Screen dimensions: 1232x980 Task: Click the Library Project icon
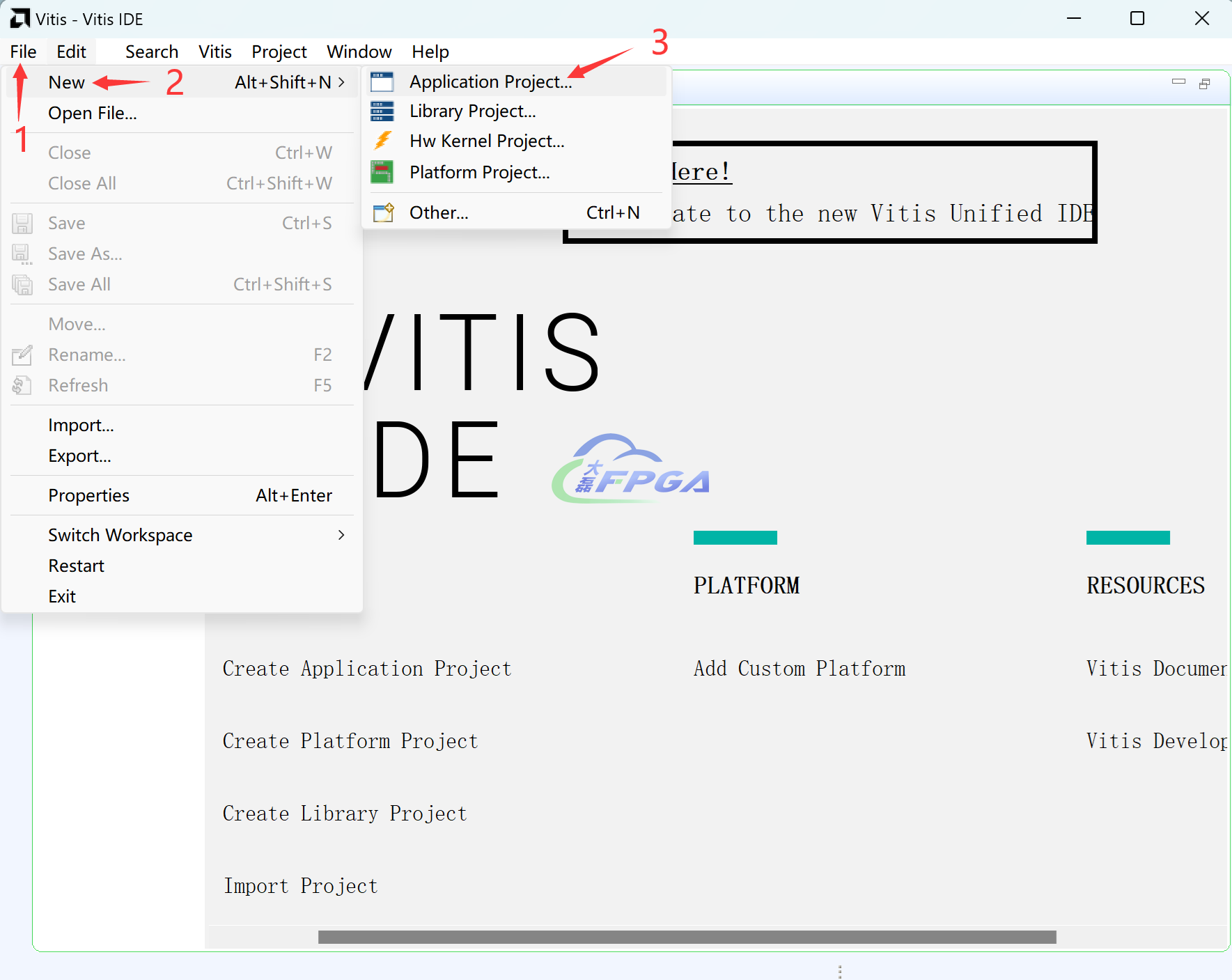coord(382,111)
